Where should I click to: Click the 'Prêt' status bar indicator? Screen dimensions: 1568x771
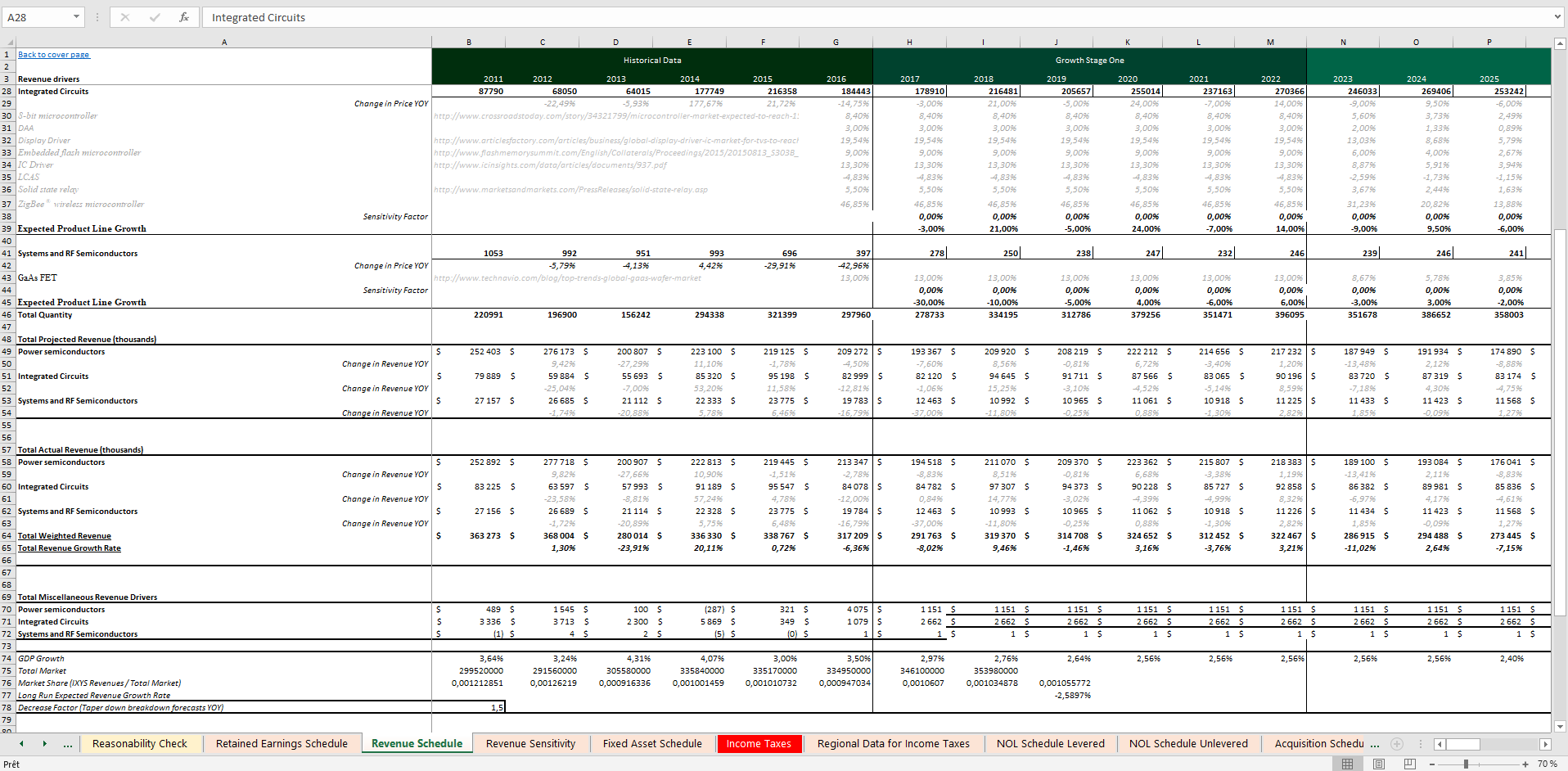11,764
